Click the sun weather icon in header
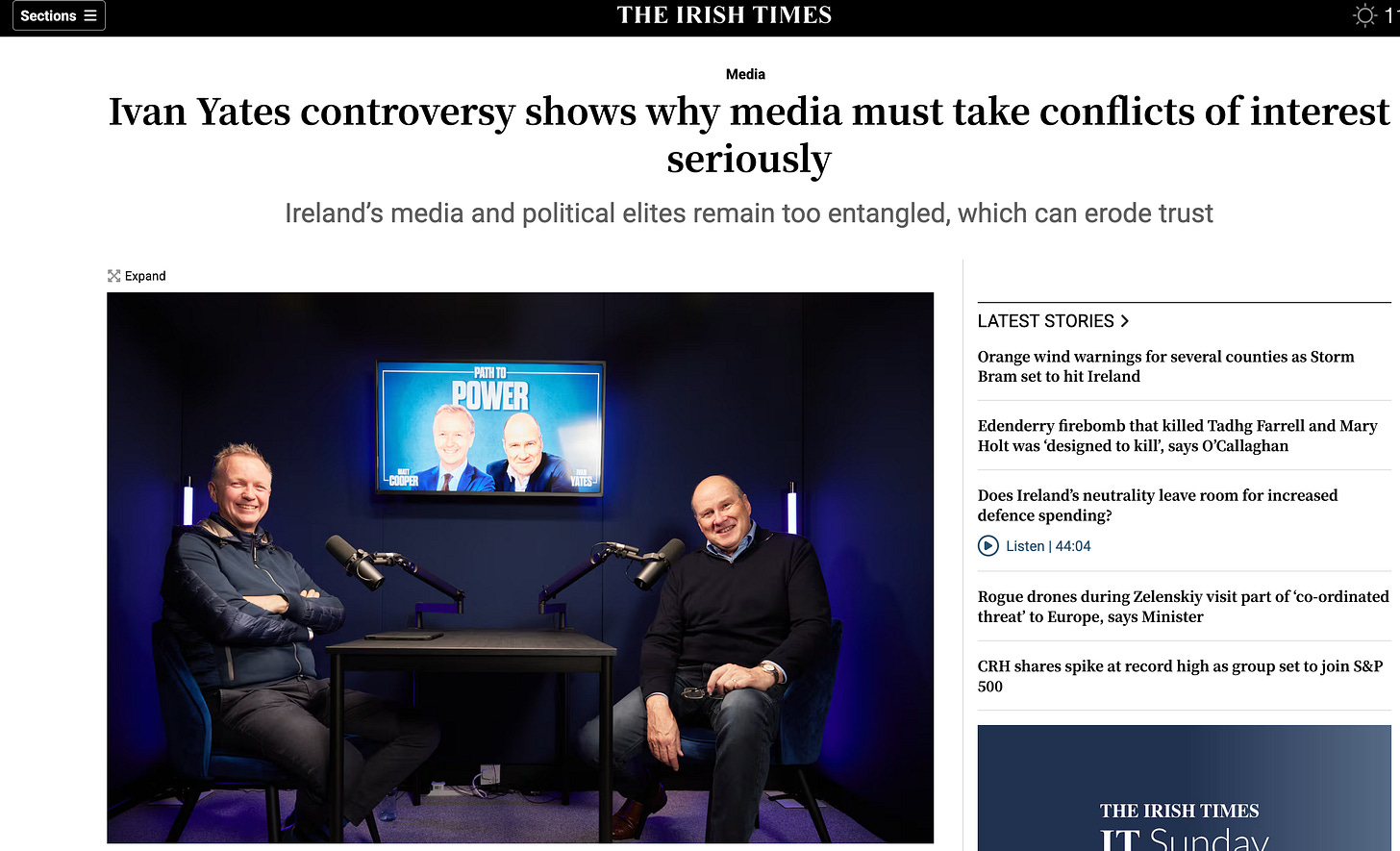Viewport: 1400px width, 851px height. coord(1365,15)
